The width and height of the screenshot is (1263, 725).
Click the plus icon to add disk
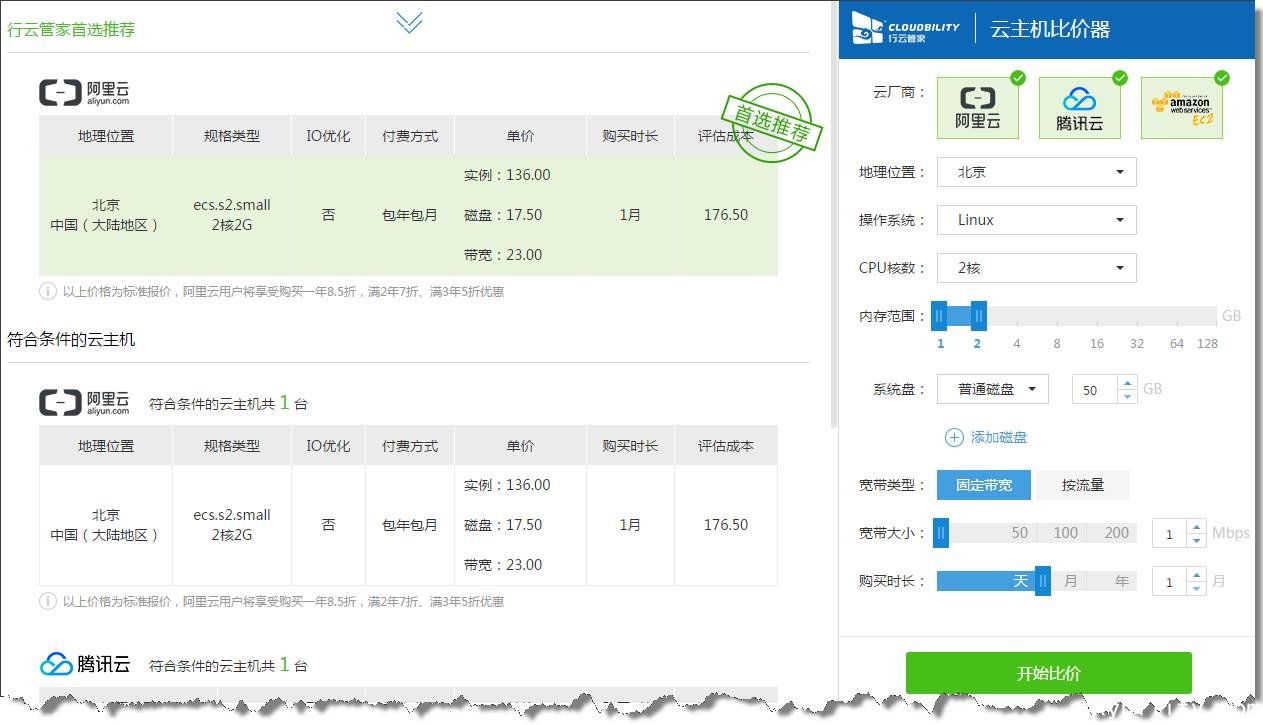coord(954,437)
